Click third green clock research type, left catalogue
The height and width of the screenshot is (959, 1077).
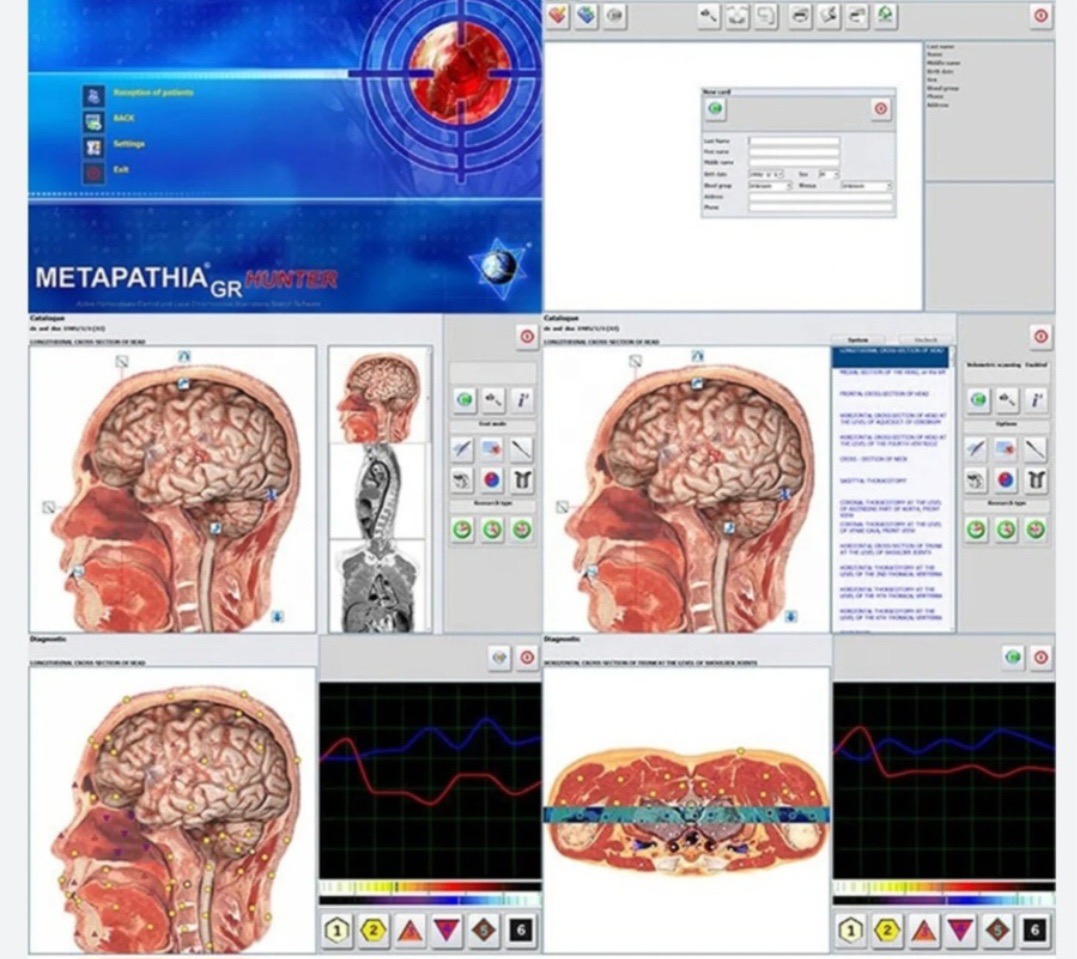tap(522, 529)
